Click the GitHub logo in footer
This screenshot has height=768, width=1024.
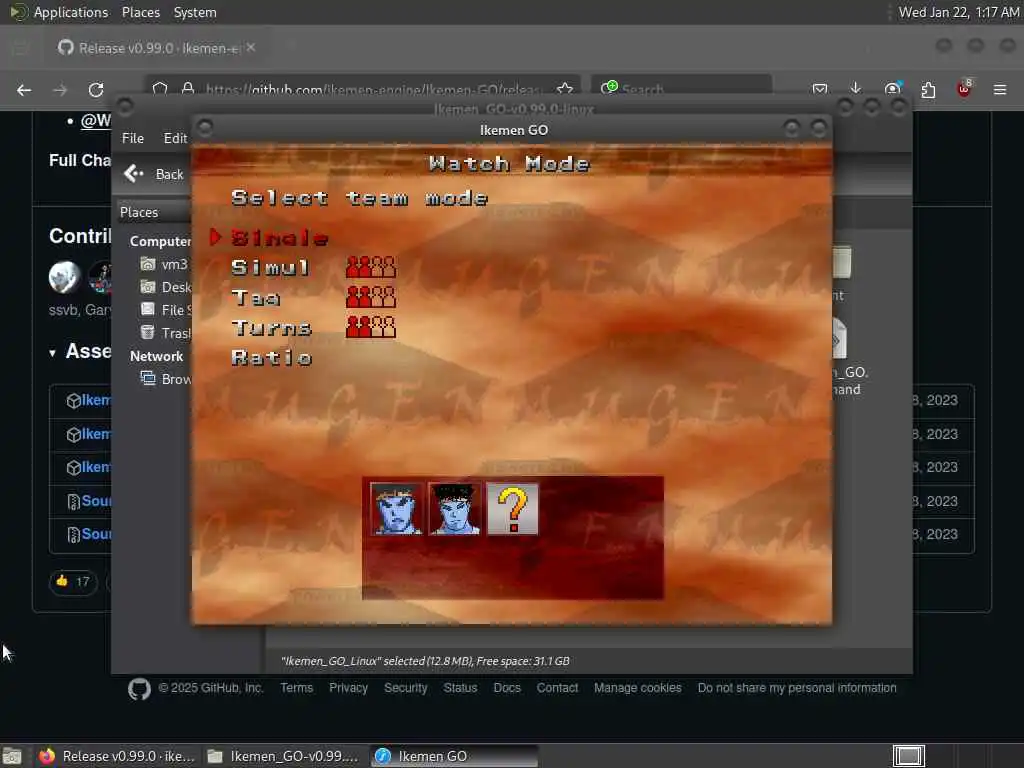click(x=139, y=689)
